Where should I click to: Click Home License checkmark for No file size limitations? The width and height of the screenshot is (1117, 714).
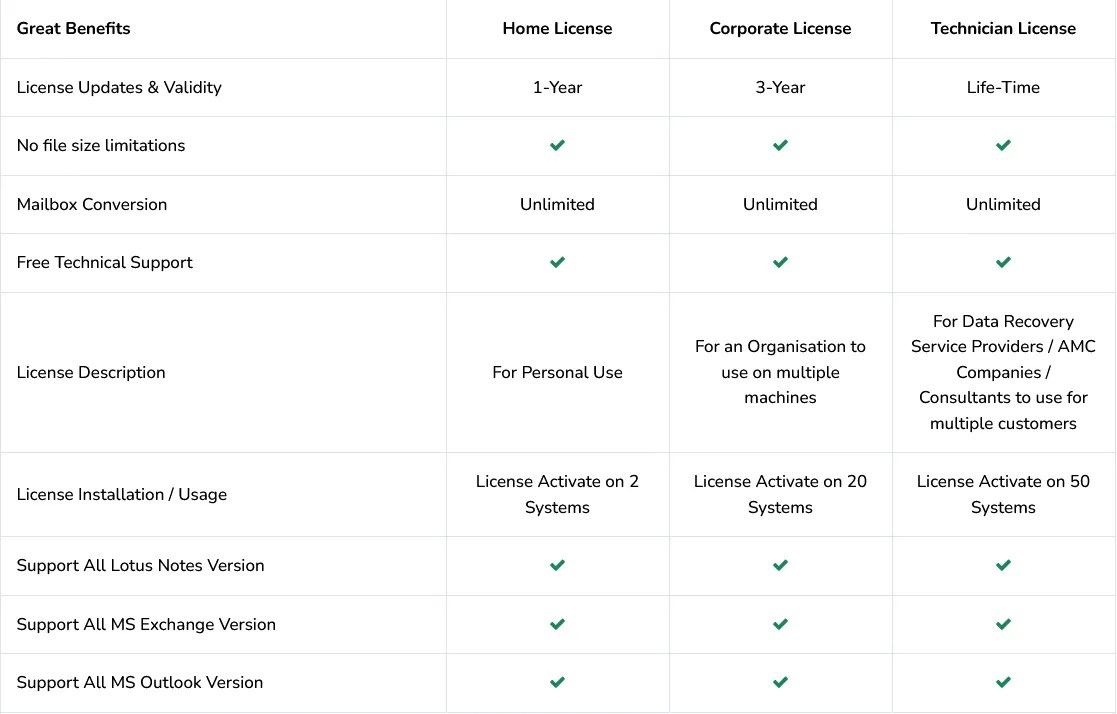pyautogui.click(x=557, y=146)
